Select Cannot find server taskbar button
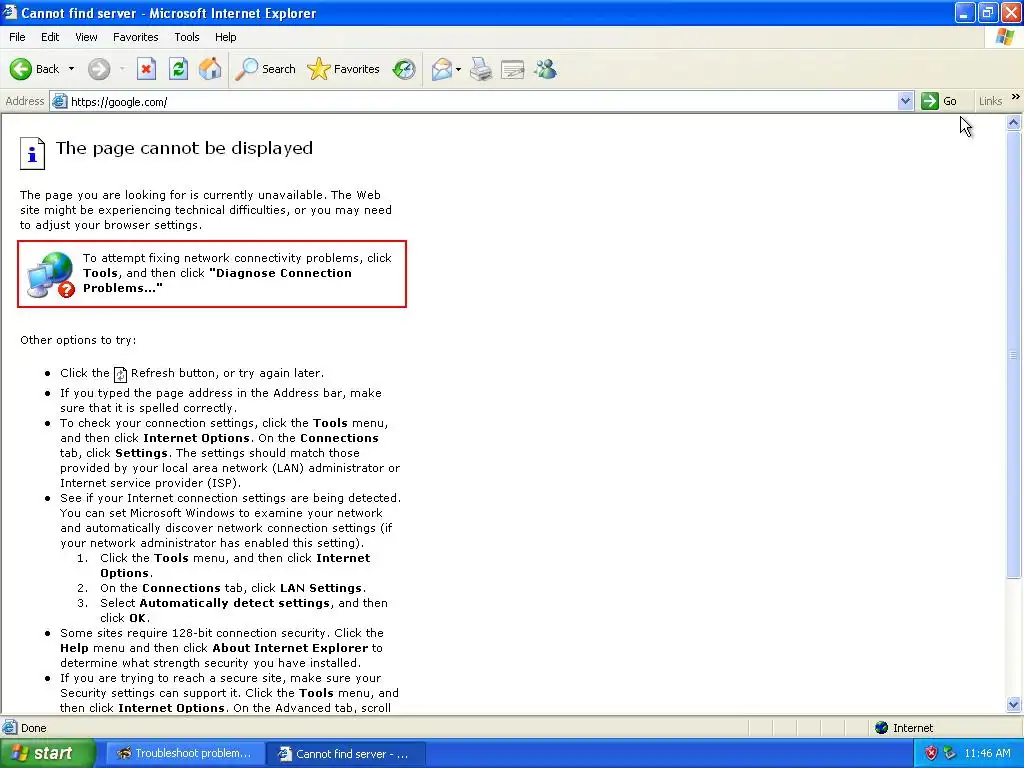 click(346, 754)
